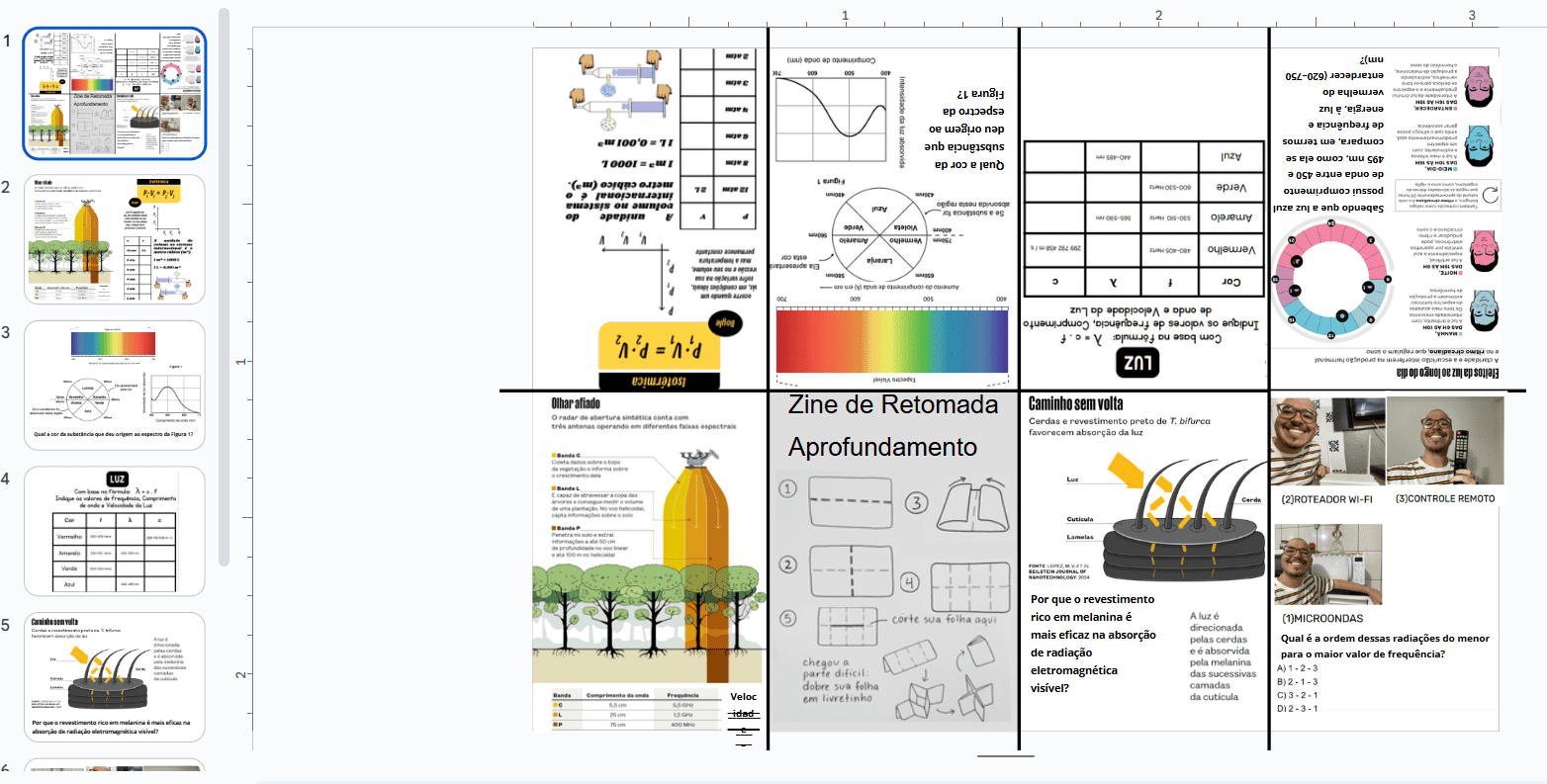Click the upside-down '1 L = 0,001 m³' text

(x=635, y=144)
